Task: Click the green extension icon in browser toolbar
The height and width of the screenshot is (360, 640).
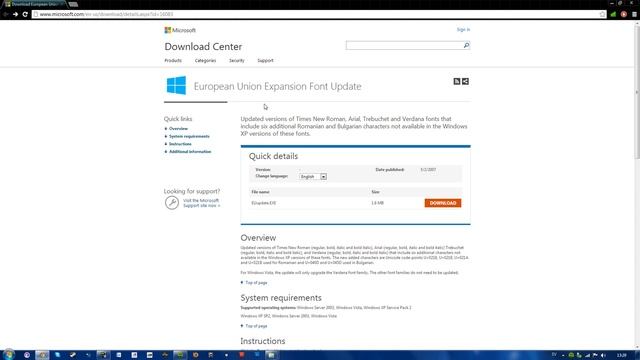Action: point(613,14)
